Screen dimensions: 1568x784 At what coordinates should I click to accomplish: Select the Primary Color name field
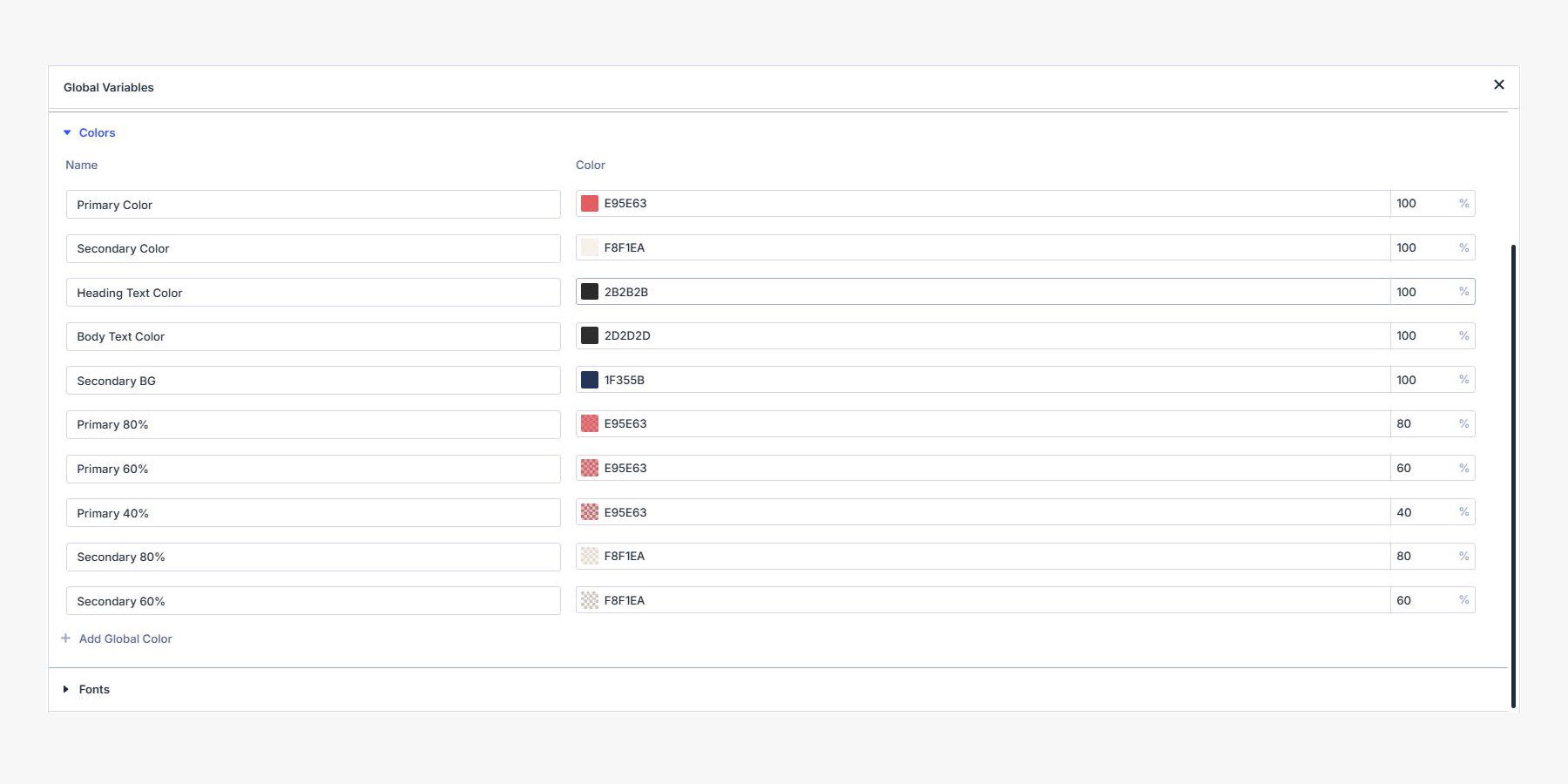pos(313,204)
